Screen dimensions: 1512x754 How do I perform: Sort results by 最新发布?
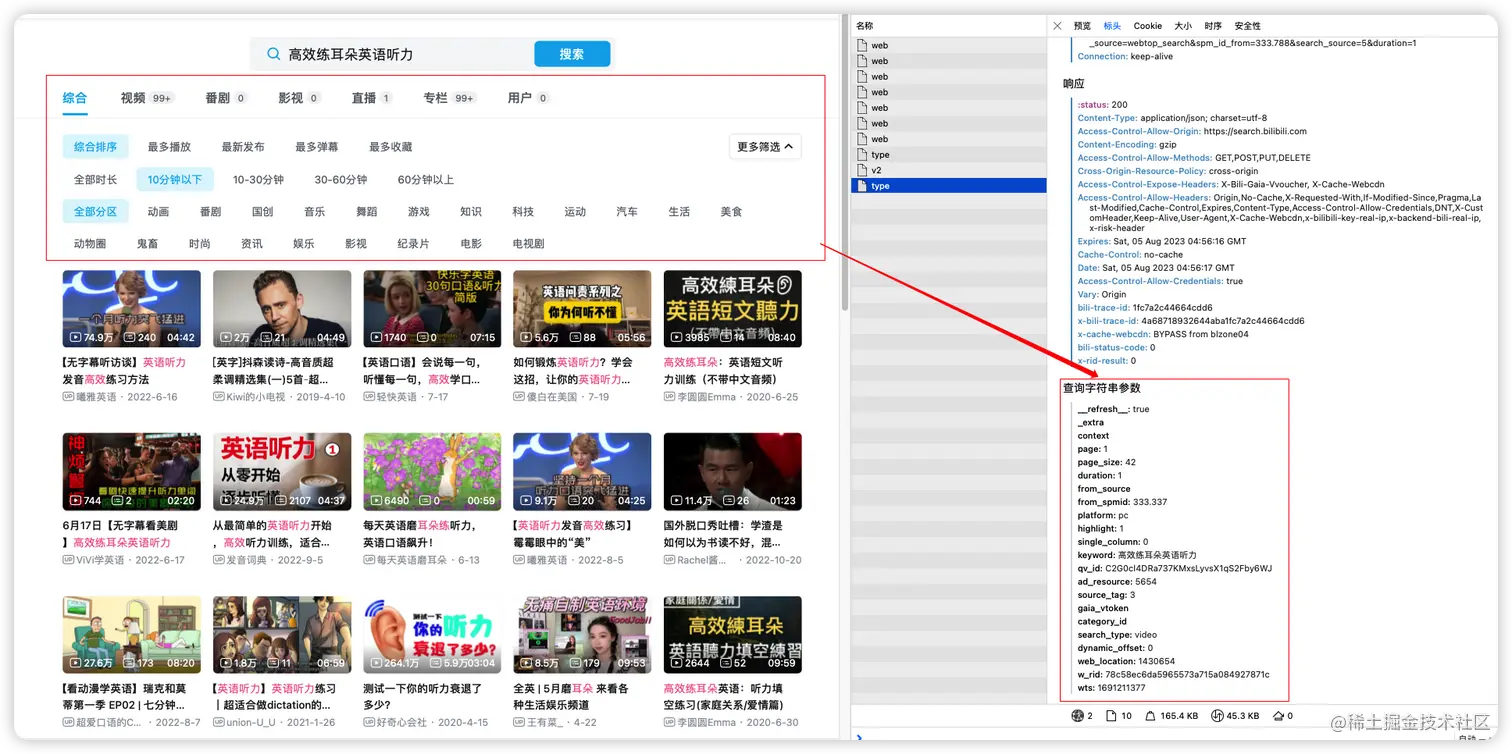click(x=243, y=147)
